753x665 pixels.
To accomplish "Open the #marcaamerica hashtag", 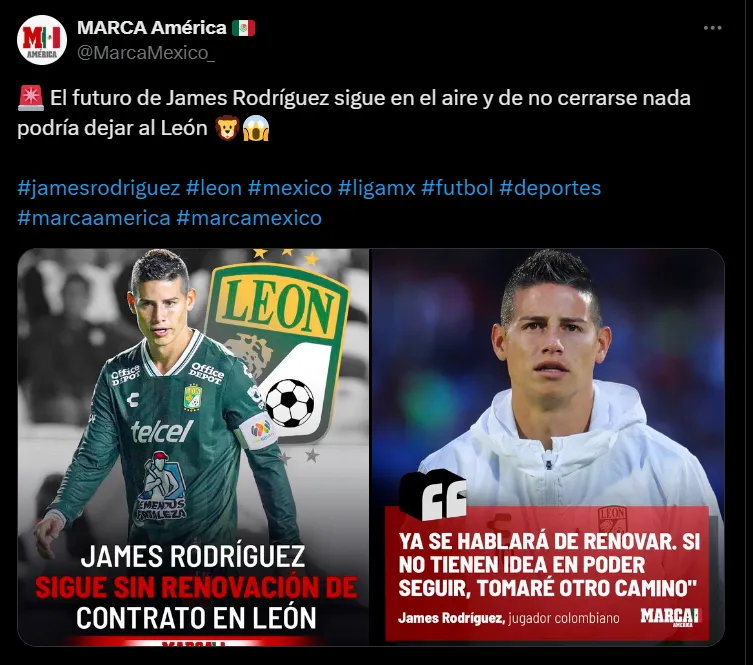I will click(x=94, y=218).
